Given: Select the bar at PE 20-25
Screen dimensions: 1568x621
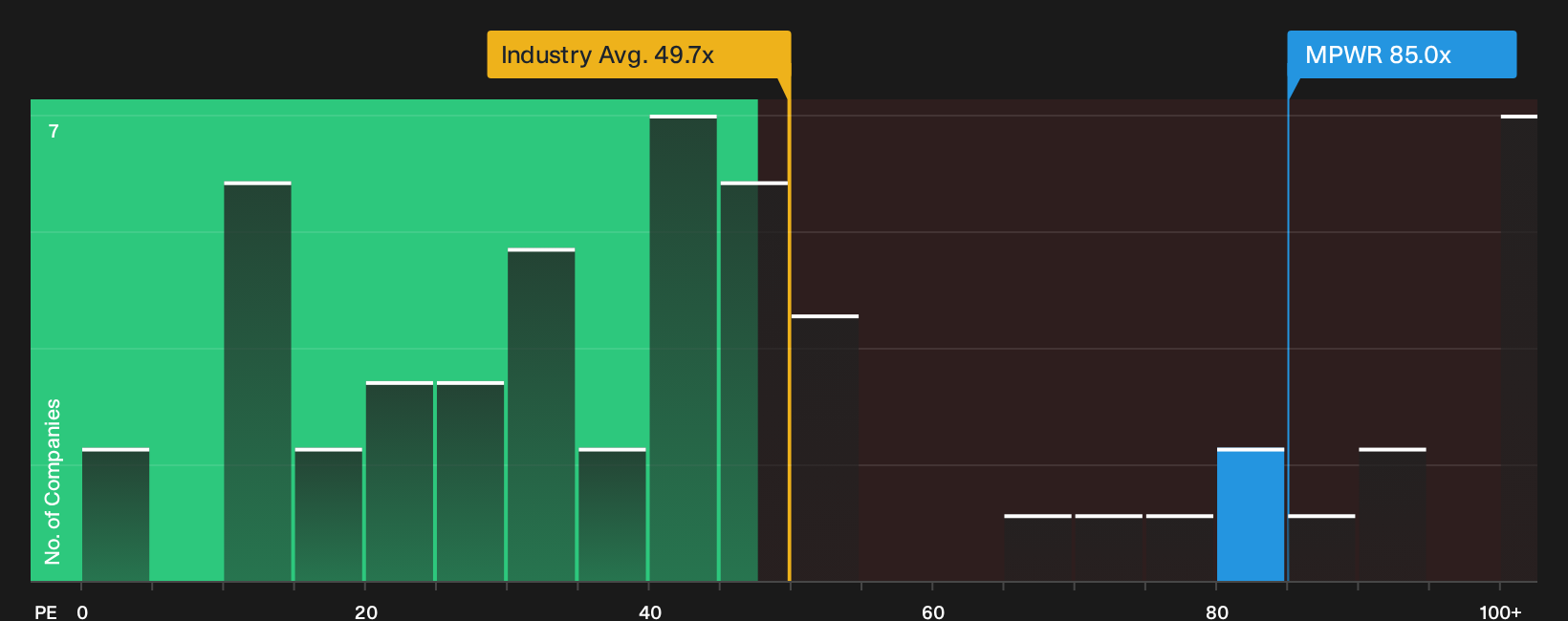Looking at the screenshot, I should (400, 482).
